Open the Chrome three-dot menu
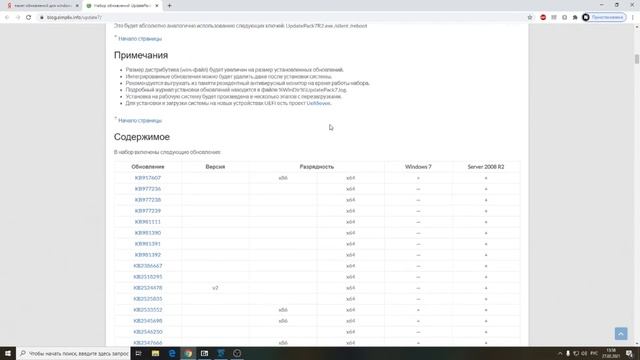The width and height of the screenshot is (640, 360). point(633,17)
